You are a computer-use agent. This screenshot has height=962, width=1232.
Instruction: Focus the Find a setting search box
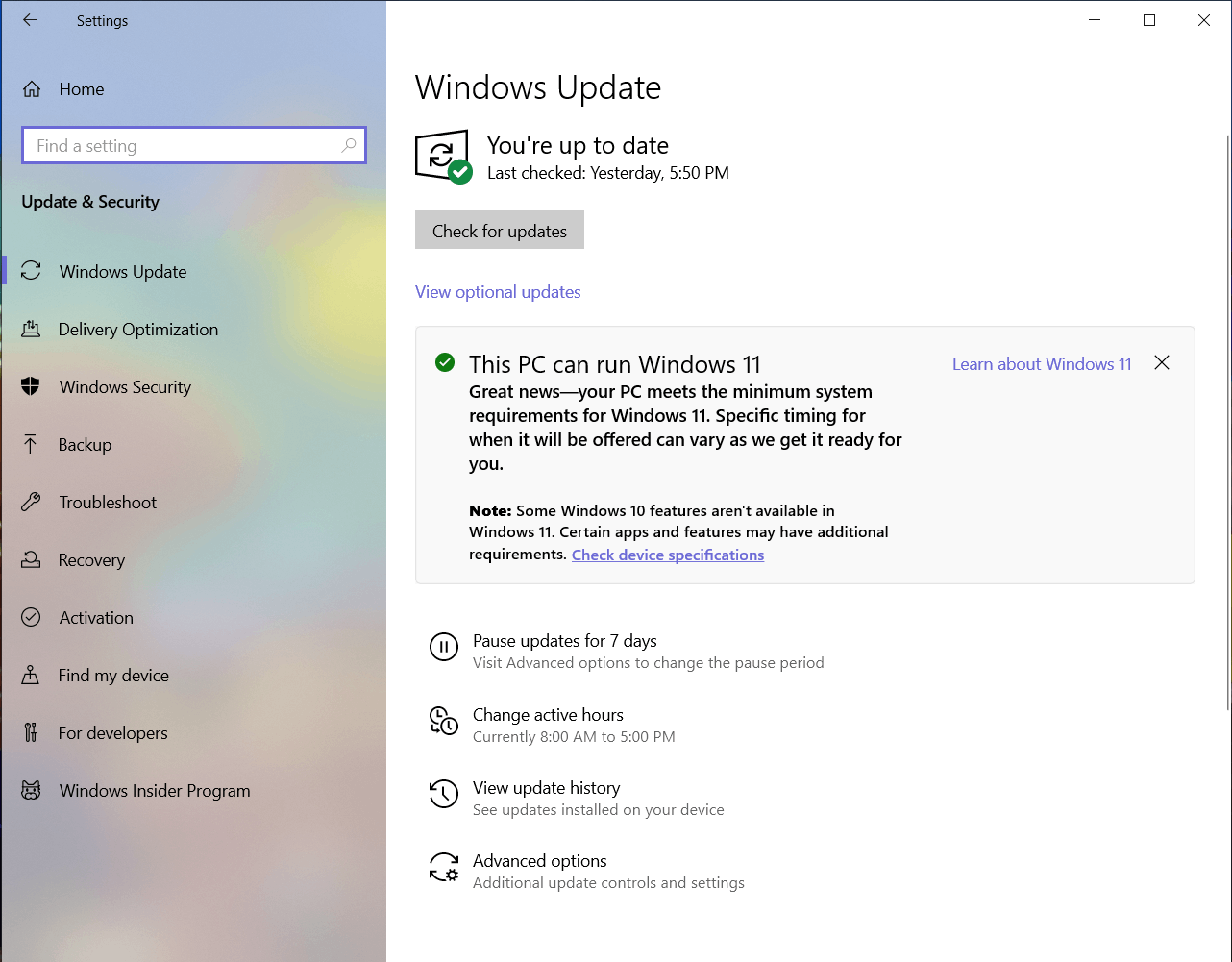[x=194, y=145]
